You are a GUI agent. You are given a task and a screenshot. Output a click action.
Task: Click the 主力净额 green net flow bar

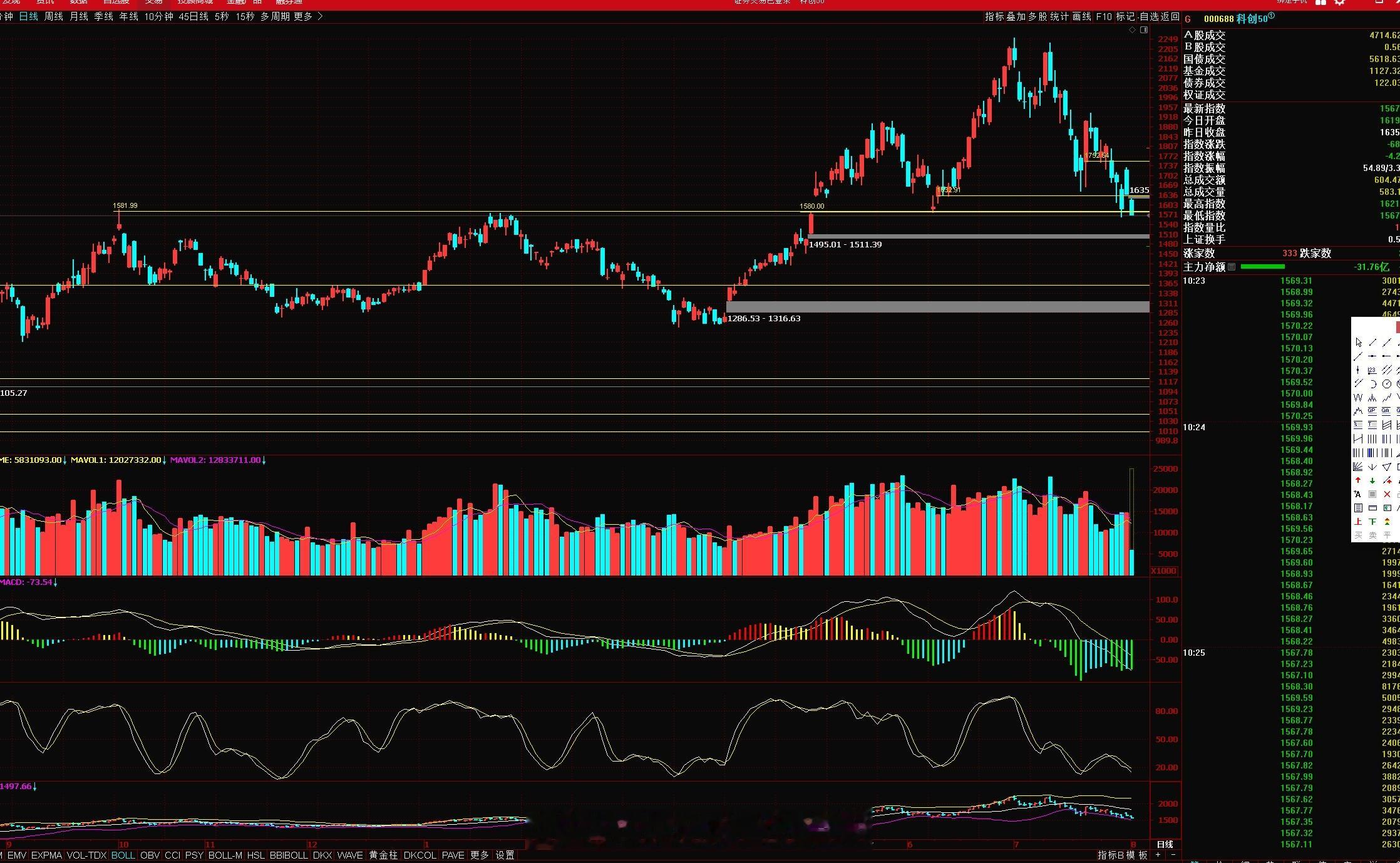(x=1262, y=267)
